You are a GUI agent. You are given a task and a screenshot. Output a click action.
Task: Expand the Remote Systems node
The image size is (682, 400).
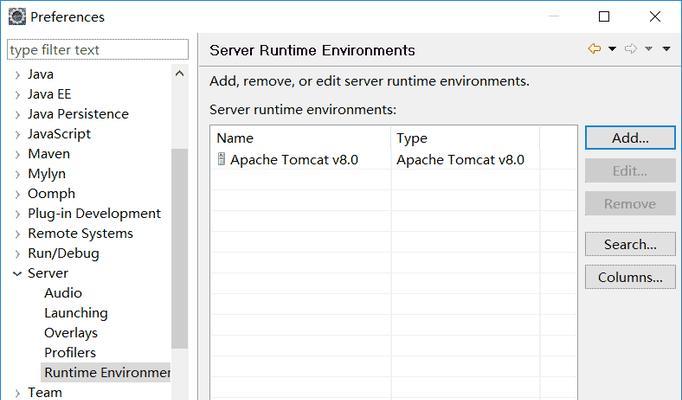(x=17, y=234)
